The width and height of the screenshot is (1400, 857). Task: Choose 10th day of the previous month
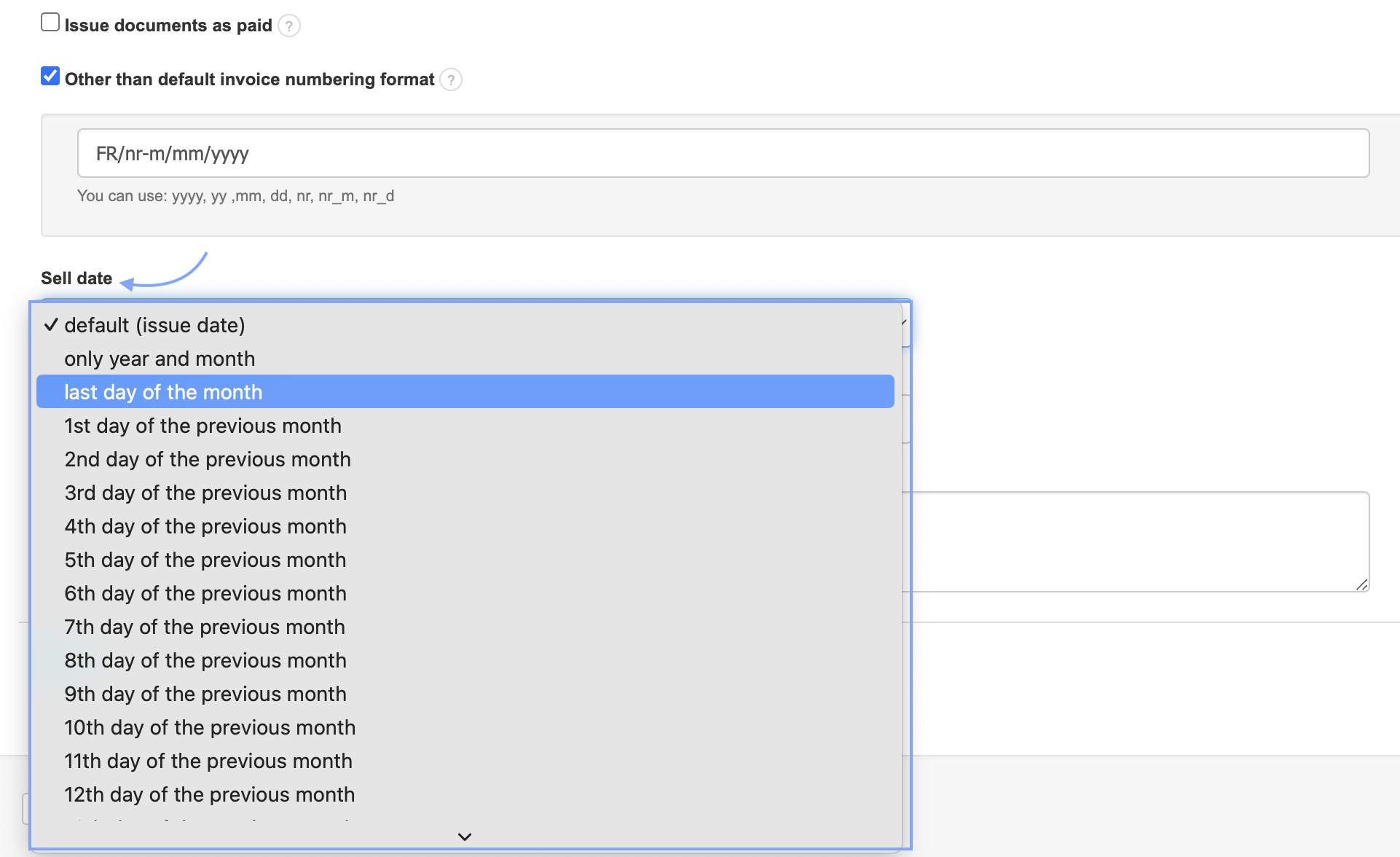click(x=210, y=727)
